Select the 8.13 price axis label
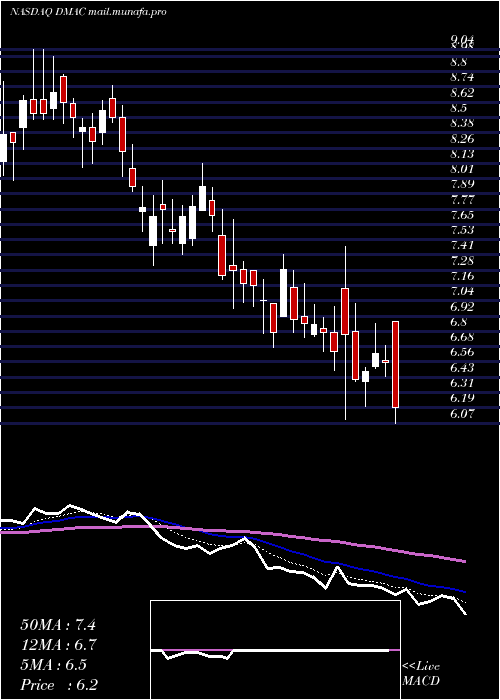Screen dimensions: 500x700 pos(462,154)
